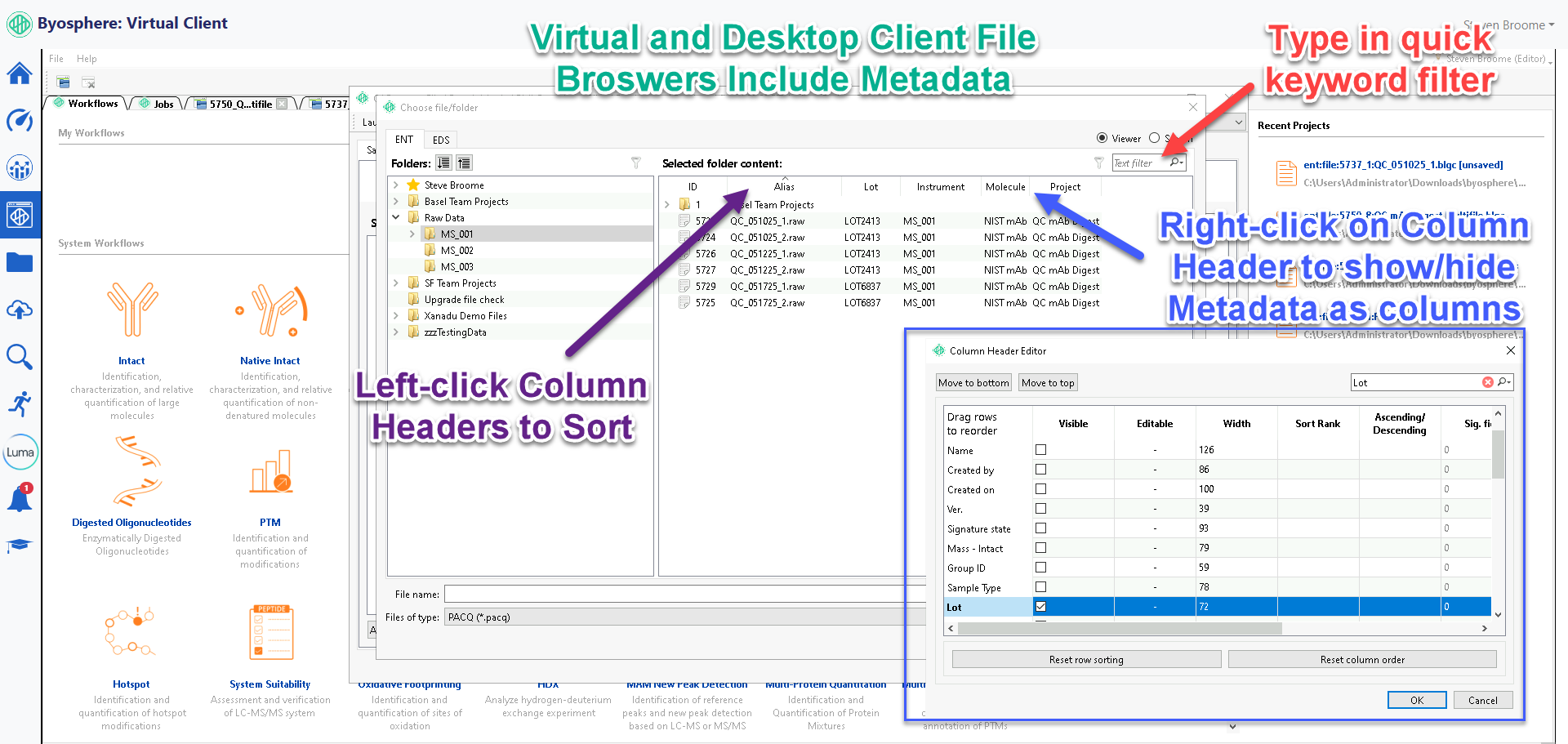Select the ENT tab in file chooser
This screenshot has width=1568, height=744.
point(404,140)
